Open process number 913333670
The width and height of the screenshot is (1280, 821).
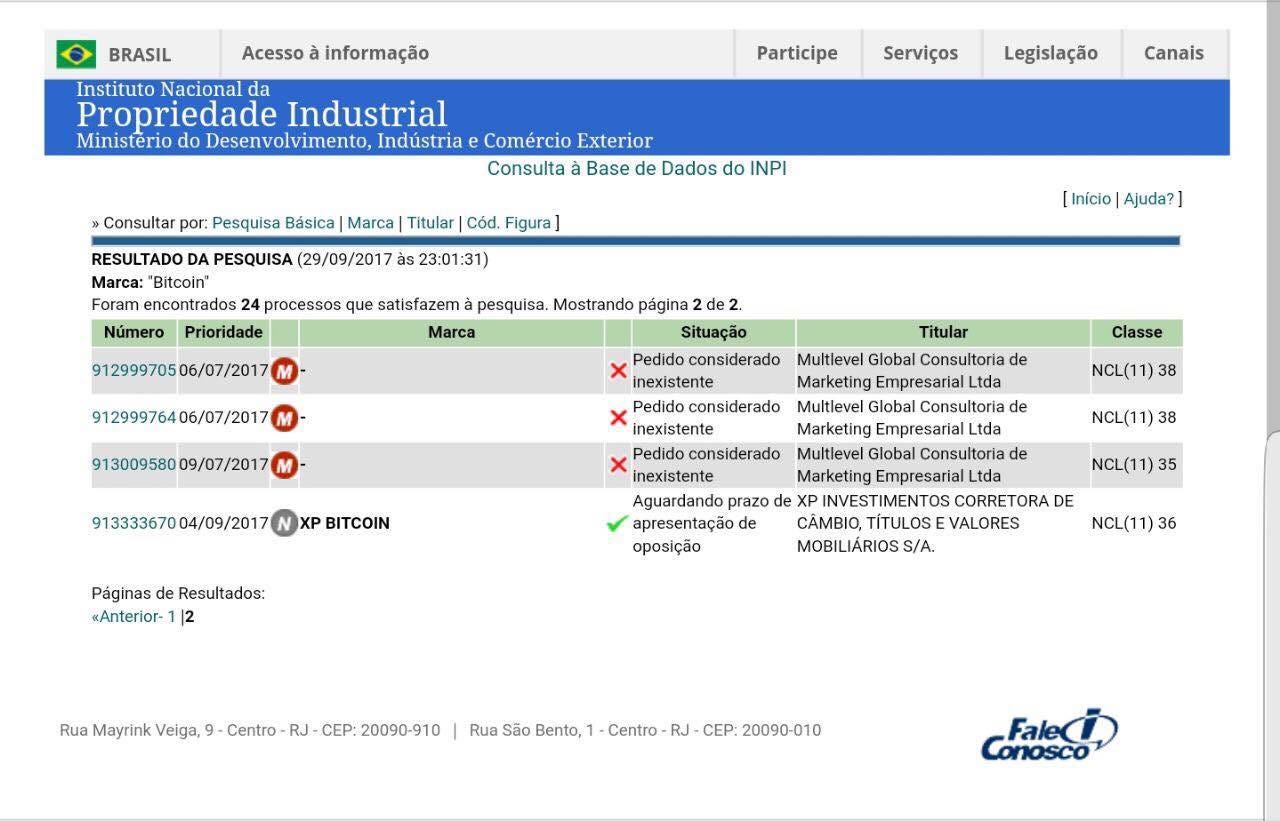(x=134, y=523)
